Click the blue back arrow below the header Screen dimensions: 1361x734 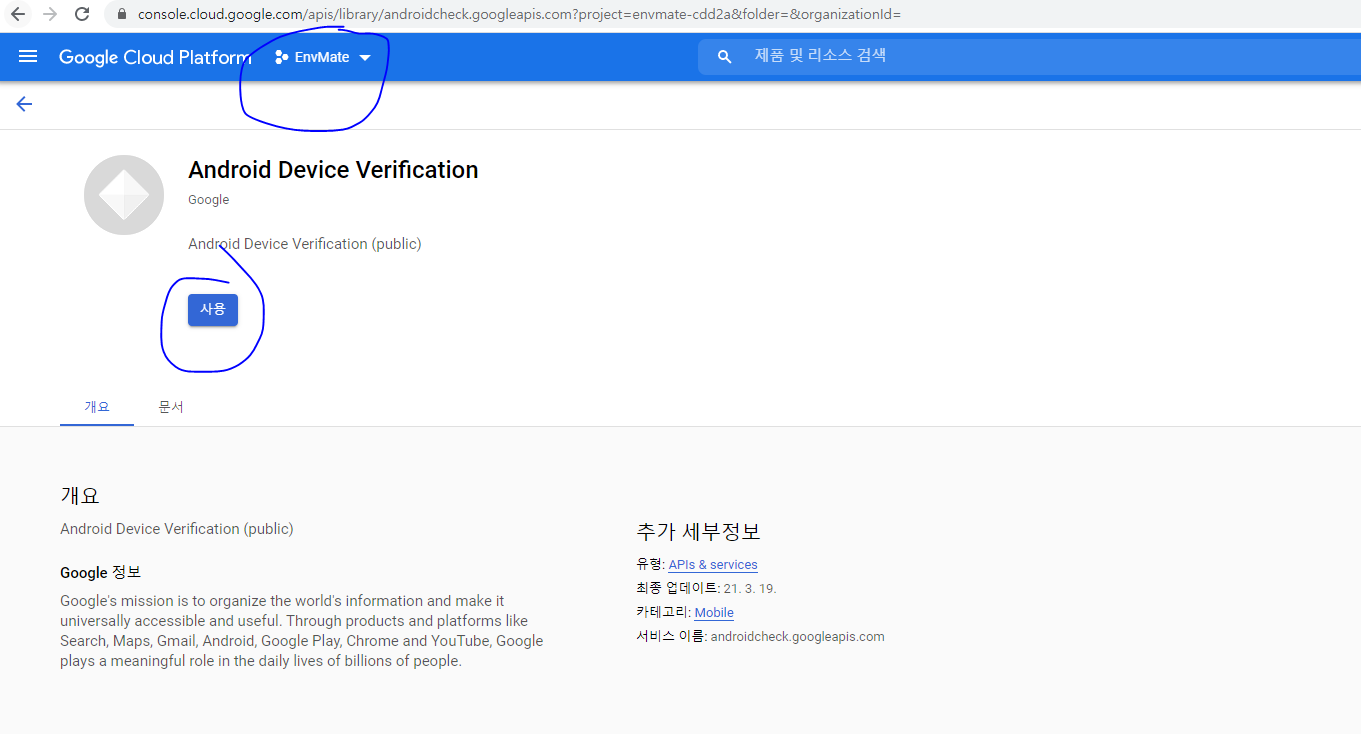pyautogui.click(x=24, y=104)
